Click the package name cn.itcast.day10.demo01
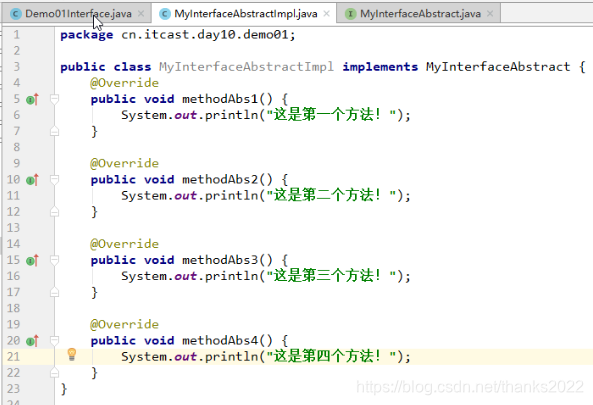The width and height of the screenshot is (593, 405). pyautogui.click(x=205, y=35)
